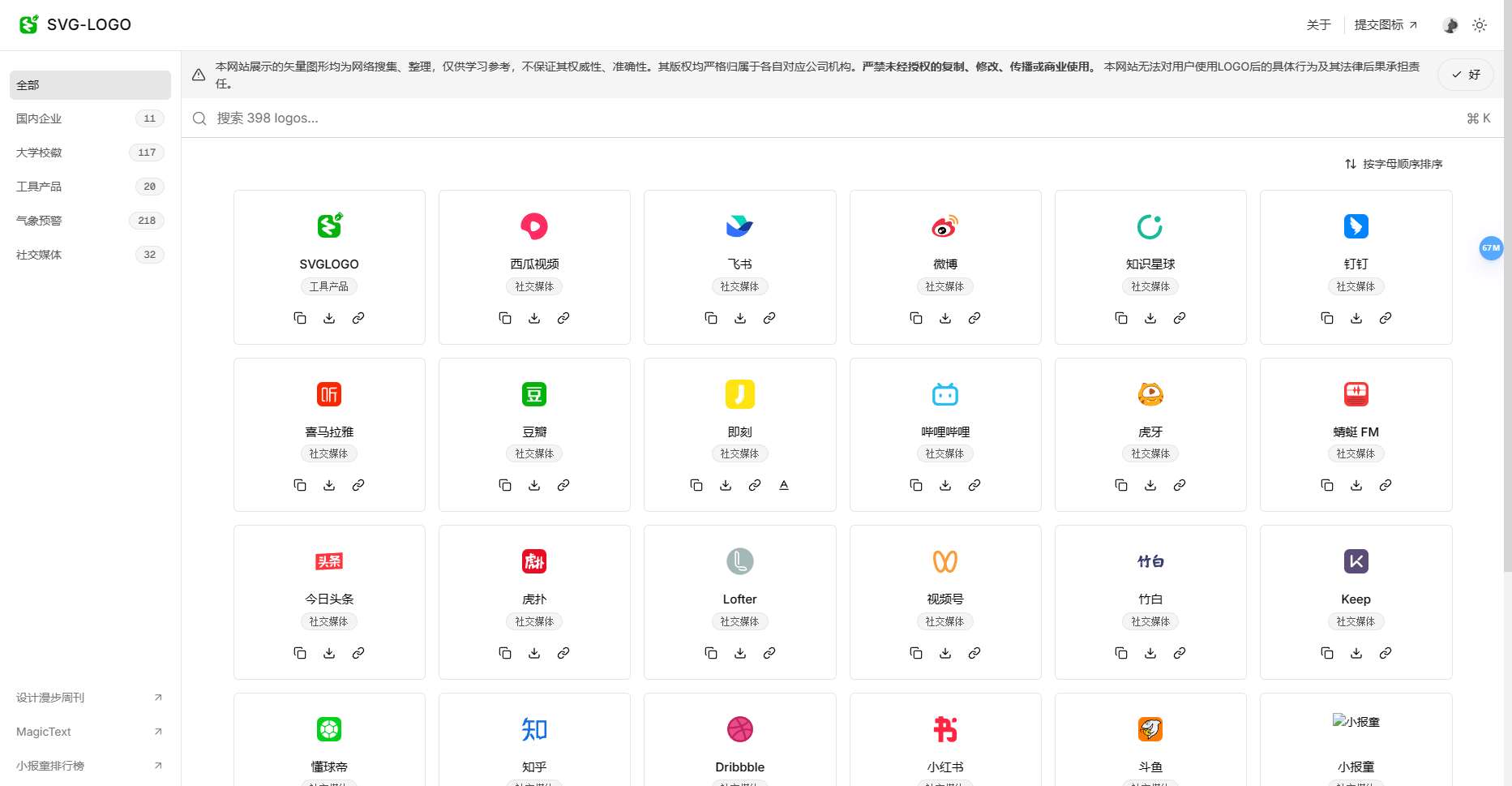Click the 懂球帝 logo thumbnail
Viewport: 1512px width, 786px height.
click(x=329, y=729)
